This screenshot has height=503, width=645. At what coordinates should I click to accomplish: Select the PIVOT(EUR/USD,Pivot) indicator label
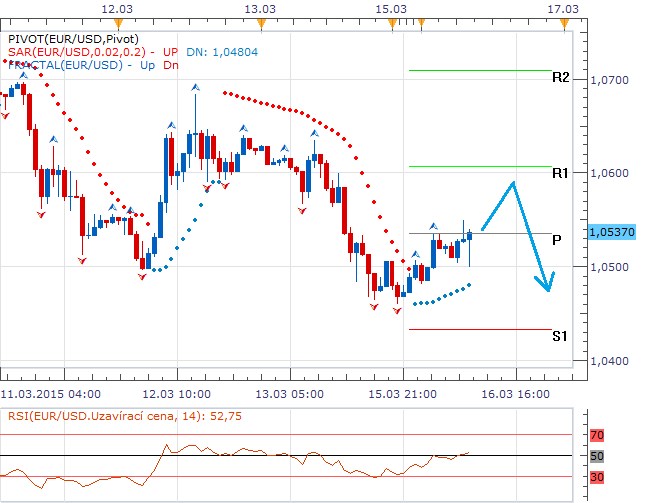(67, 34)
